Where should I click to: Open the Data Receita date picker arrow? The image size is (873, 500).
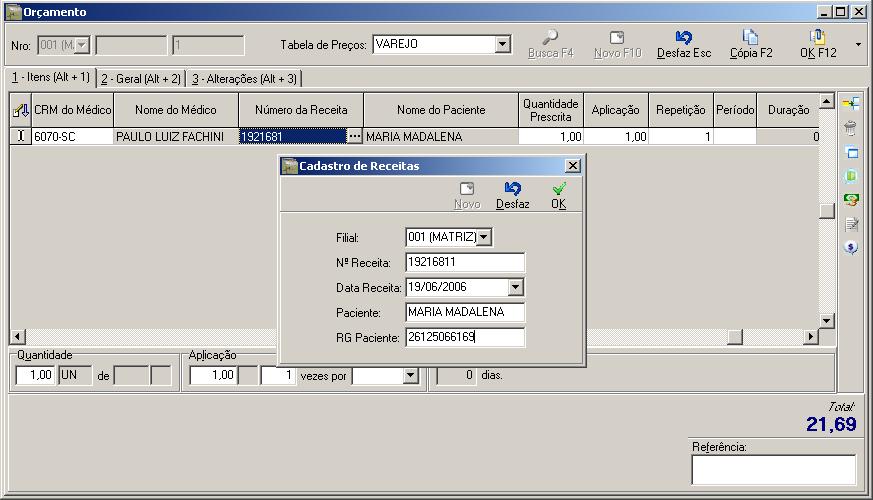pyautogui.click(x=516, y=287)
